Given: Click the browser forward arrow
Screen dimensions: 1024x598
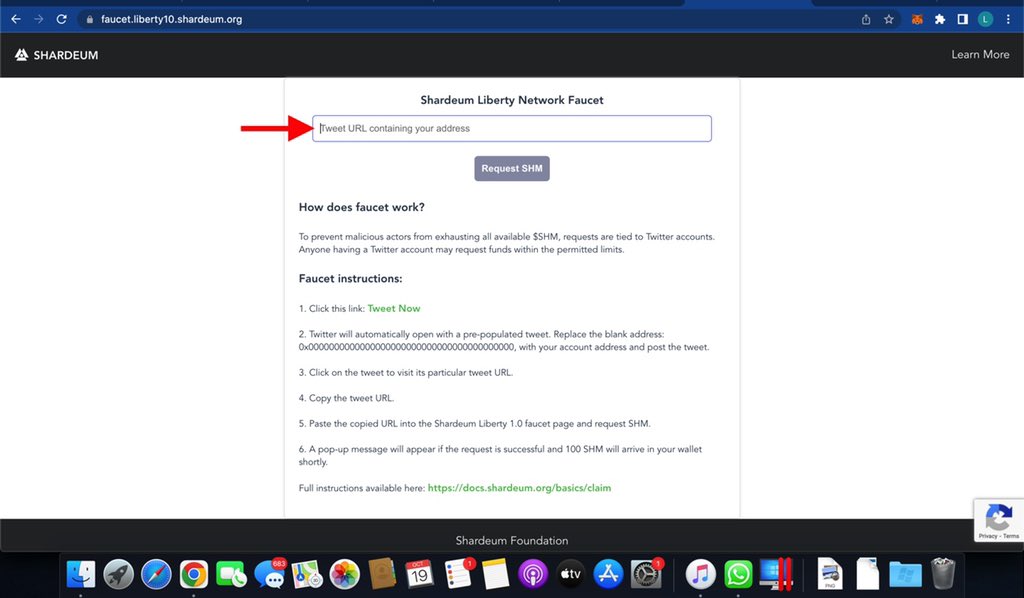Looking at the screenshot, I should coord(39,19).
